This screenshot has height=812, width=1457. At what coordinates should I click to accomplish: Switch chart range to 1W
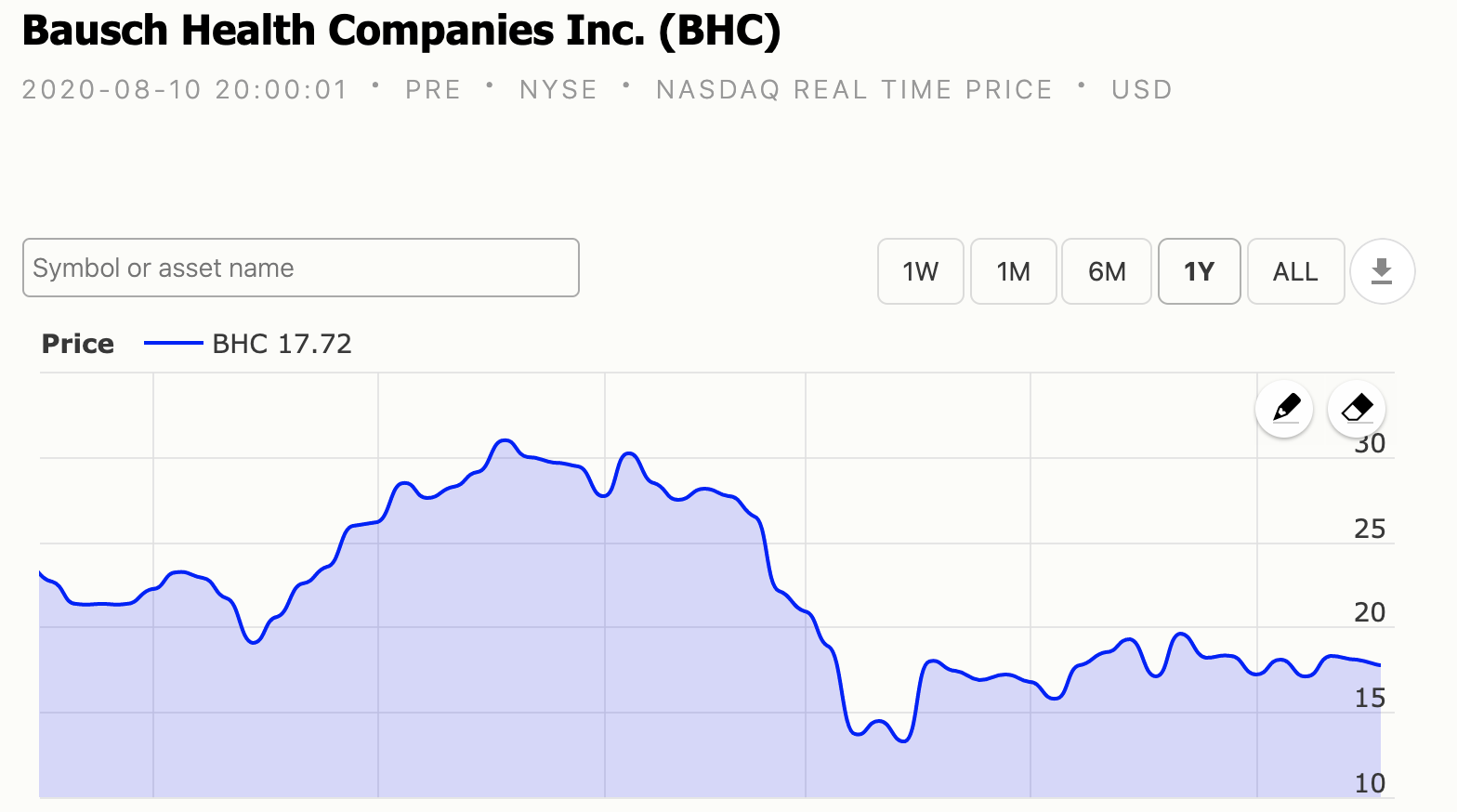pyautogui.click(x=920, y=271)
